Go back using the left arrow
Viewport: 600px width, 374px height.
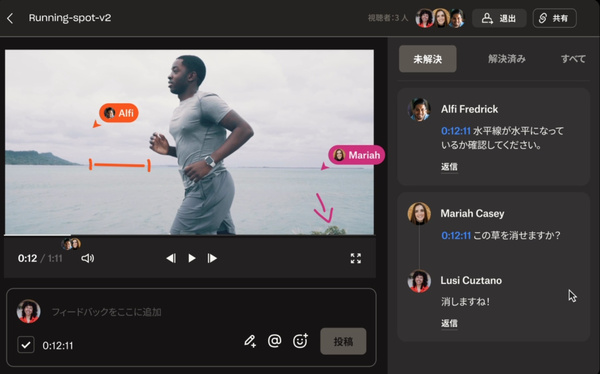[10, 18]
